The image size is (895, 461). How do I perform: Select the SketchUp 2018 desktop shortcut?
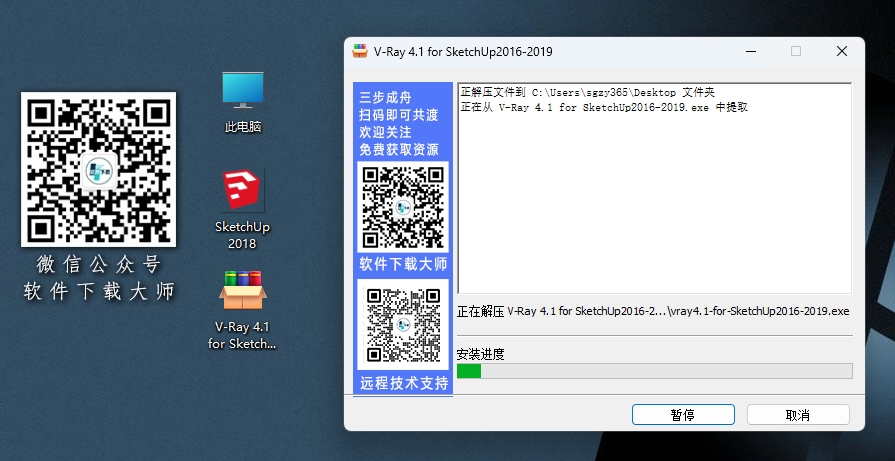pos(243,209)
